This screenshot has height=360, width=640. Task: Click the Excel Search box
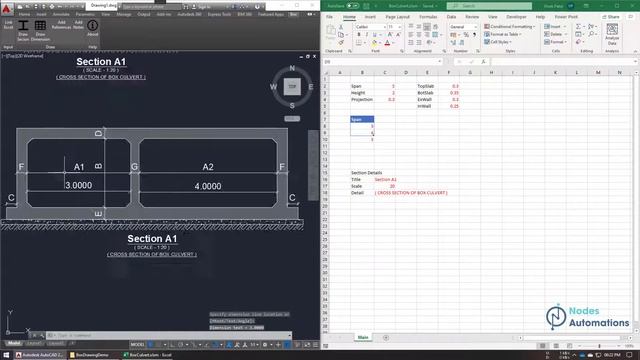[x=489, y=6]
